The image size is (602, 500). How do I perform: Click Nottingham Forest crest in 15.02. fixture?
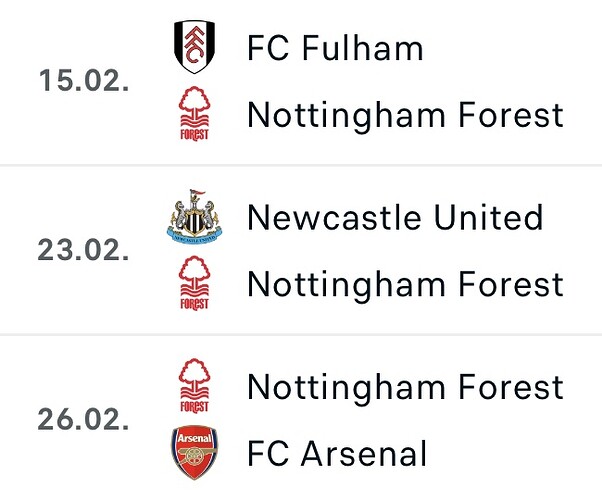point(194,114)
